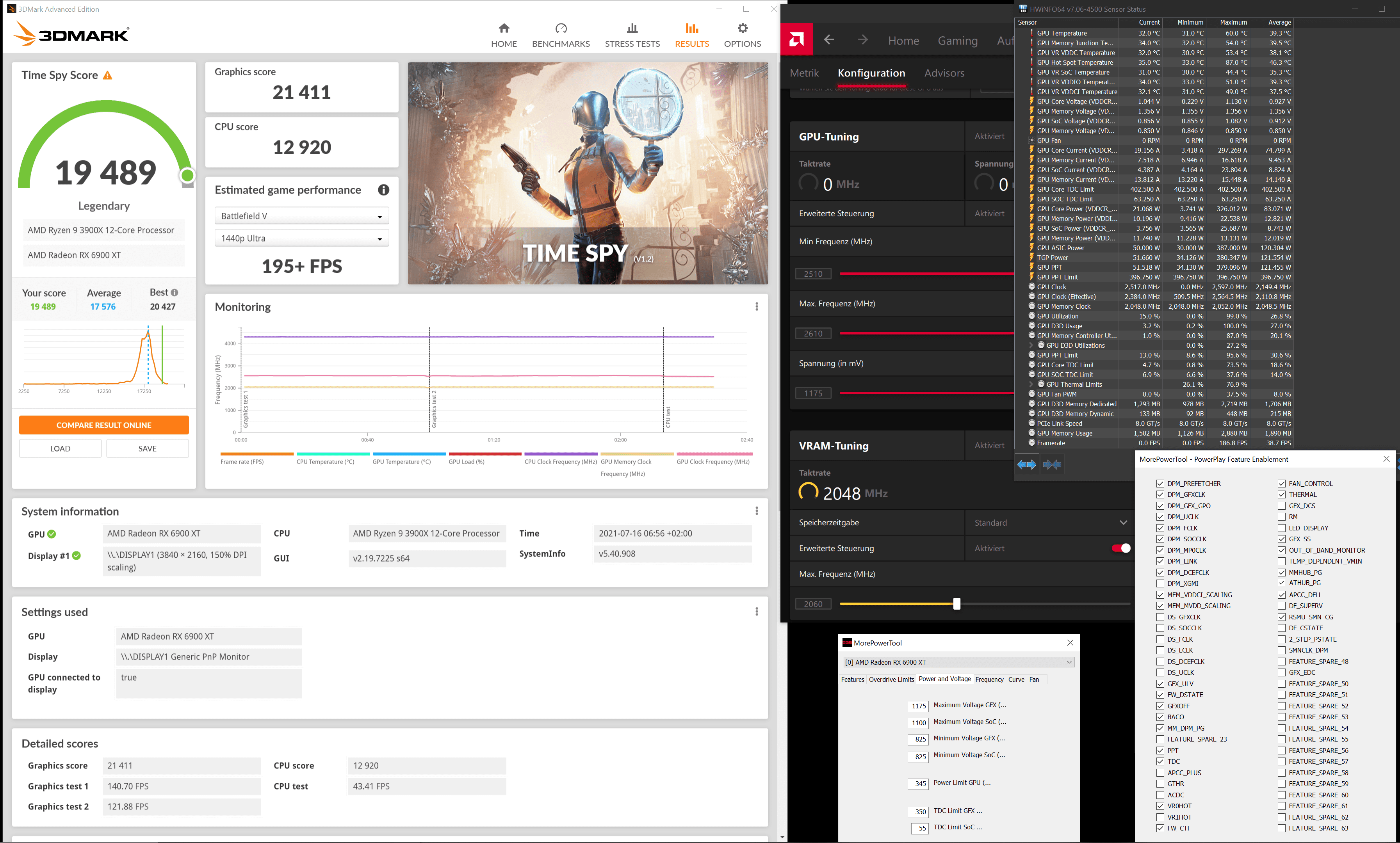Open Stress Tests in 3DMark
Viewport: 1400px width, 843px height.
[632, 35]
